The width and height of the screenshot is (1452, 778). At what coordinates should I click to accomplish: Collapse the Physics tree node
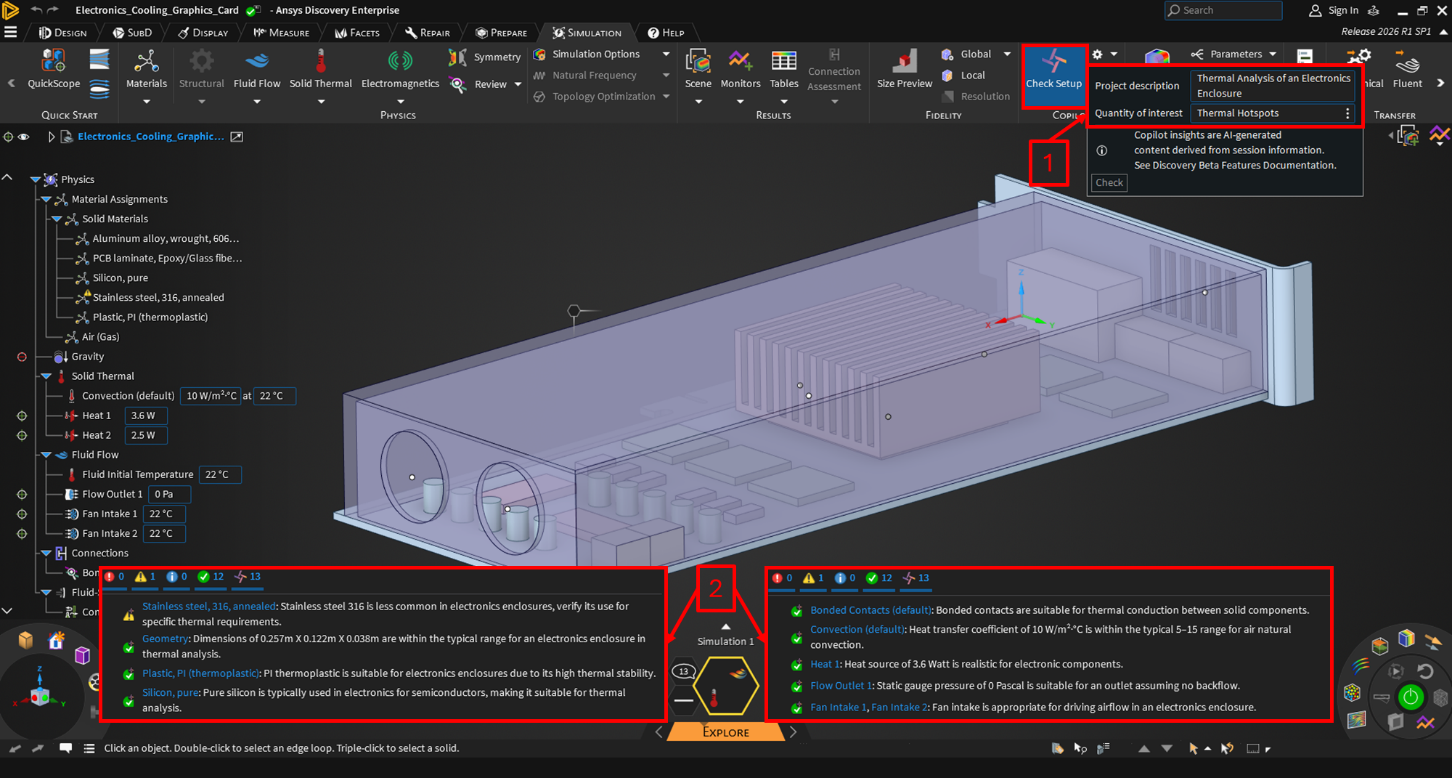point(35,180)
